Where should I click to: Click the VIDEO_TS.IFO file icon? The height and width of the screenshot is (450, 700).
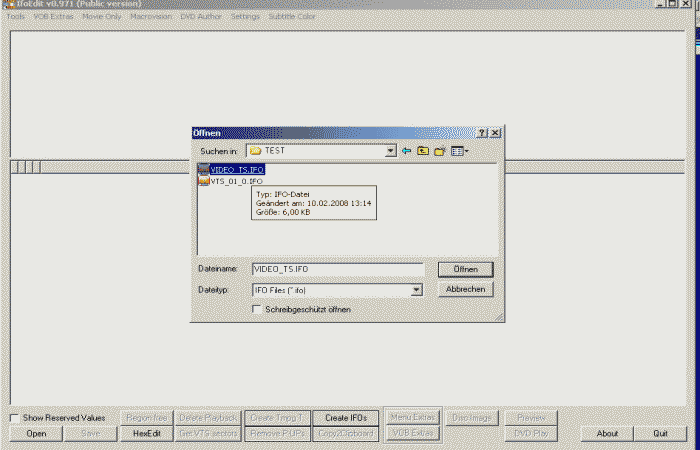pos(203,170)
